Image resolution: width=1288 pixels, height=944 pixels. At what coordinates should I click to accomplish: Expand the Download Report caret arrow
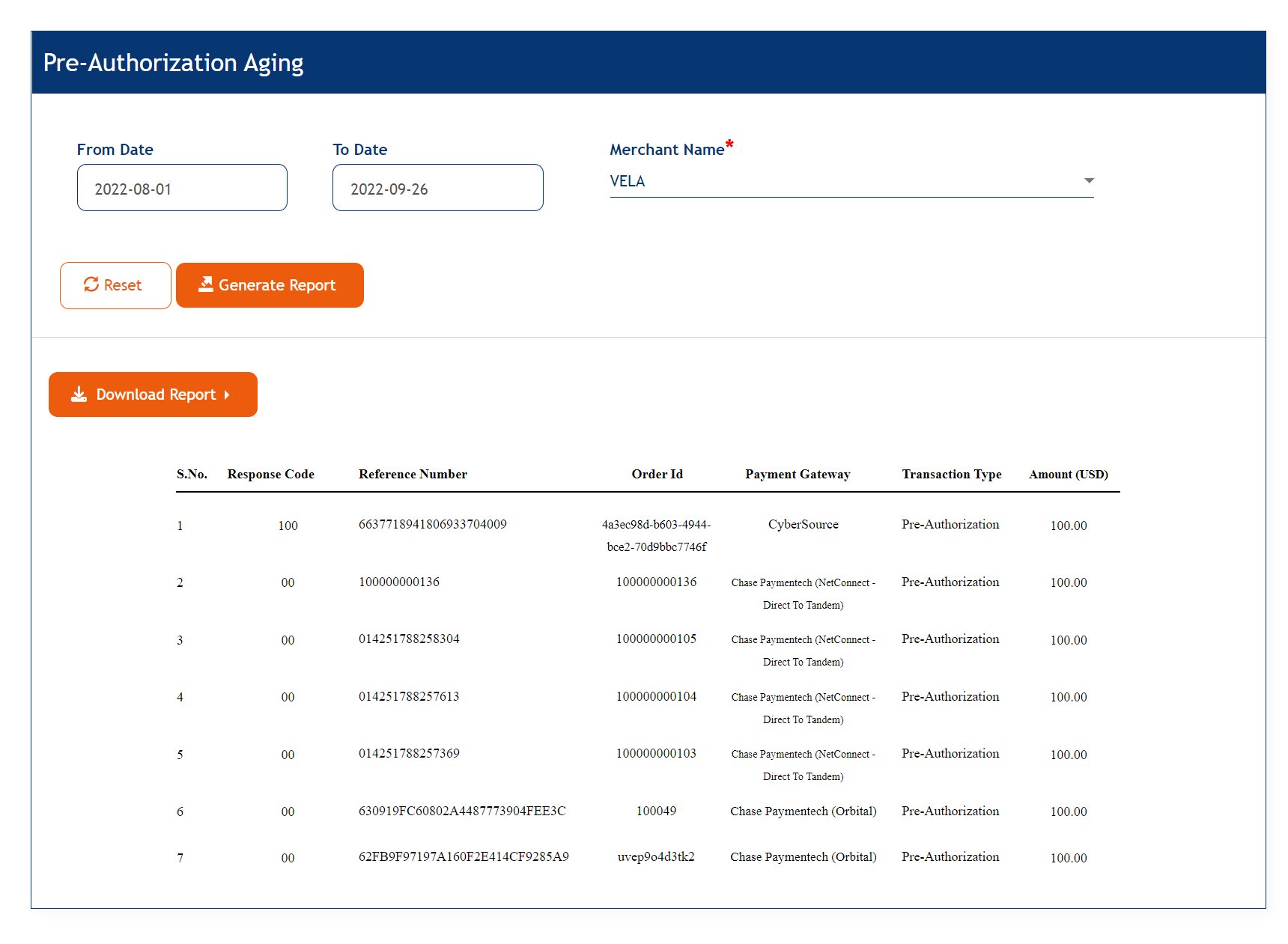click(x=227, y=395)
